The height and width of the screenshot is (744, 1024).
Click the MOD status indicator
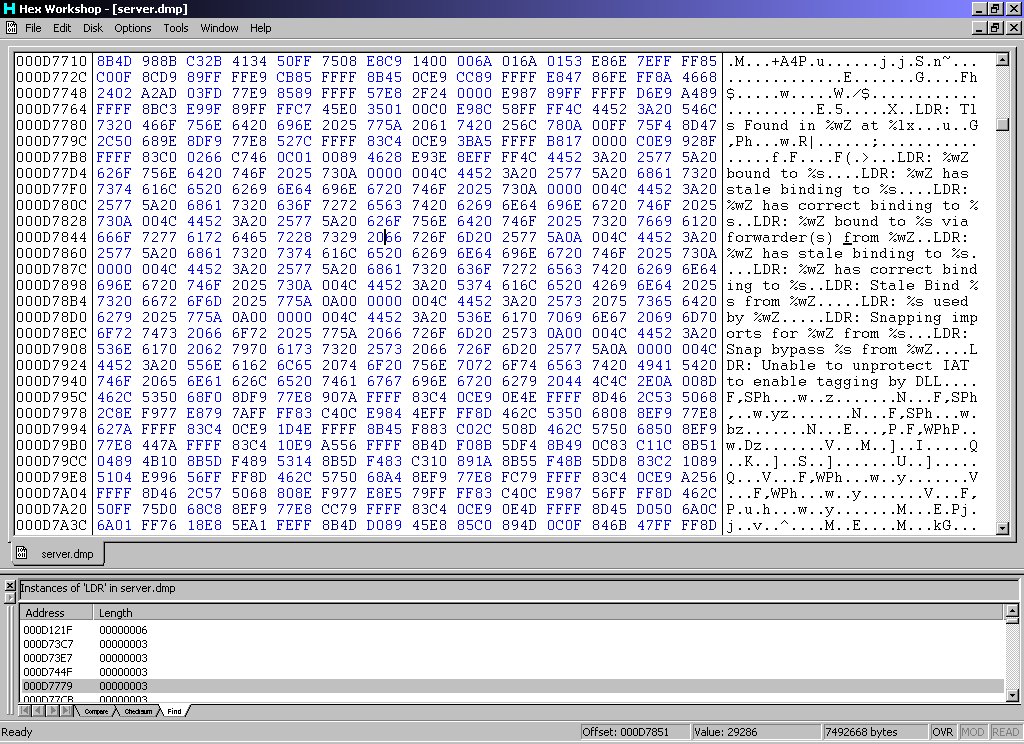click(972, 732)
